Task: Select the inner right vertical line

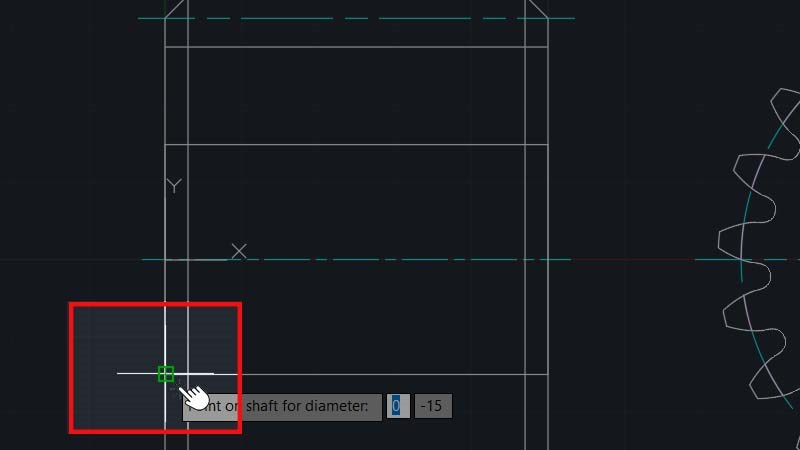Action: (x=525, y=224)
